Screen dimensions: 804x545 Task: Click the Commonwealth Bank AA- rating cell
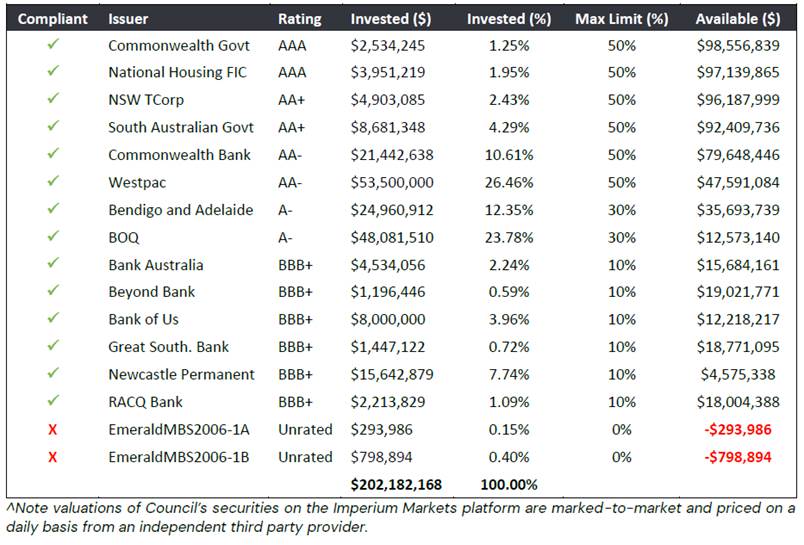[x=290, y=155]
